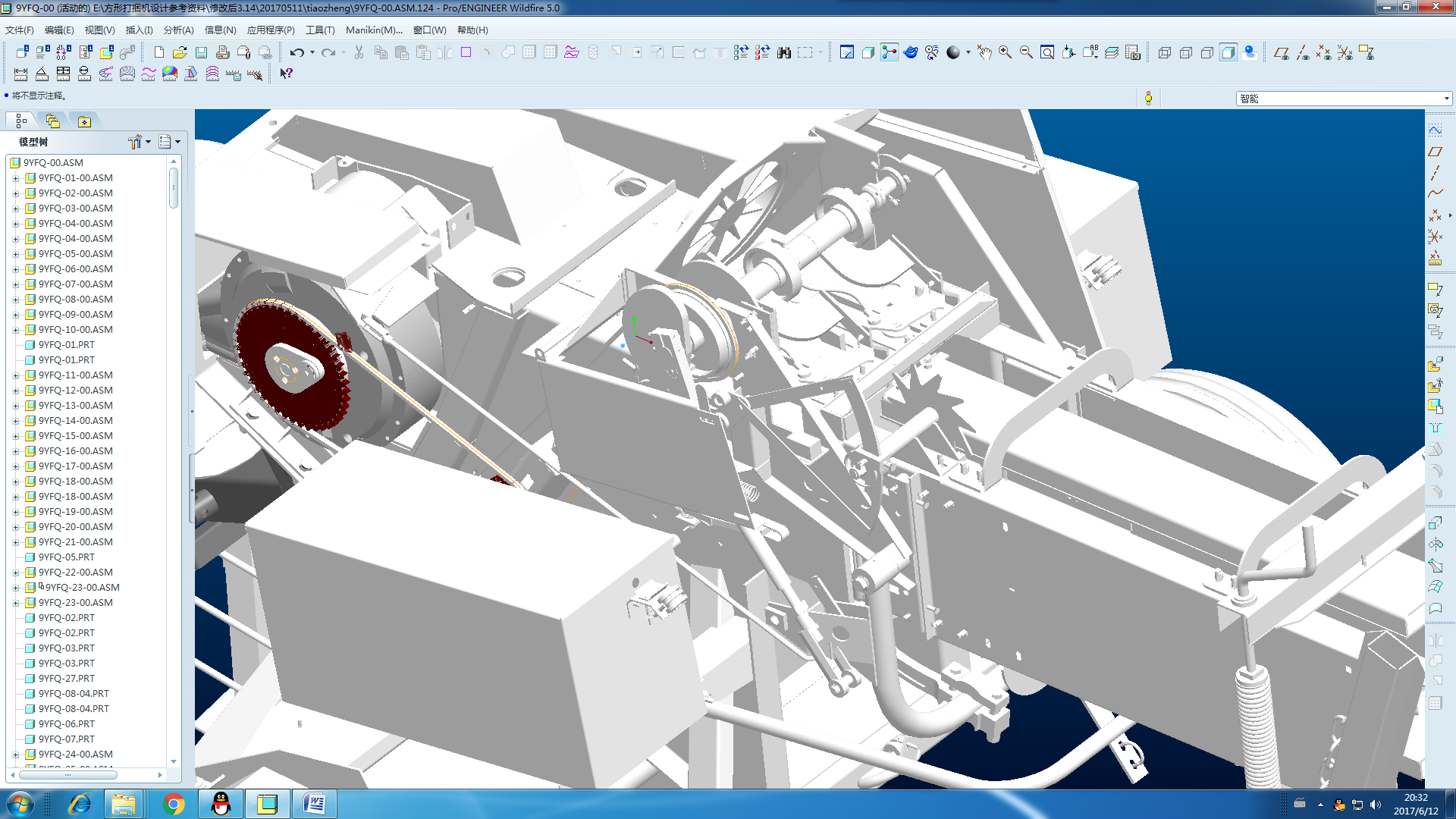Image resolution: width=1456 pixels, height=819 pixels.
Task: Open Google Chrome from the taskbar
Action: coord(173,804)
